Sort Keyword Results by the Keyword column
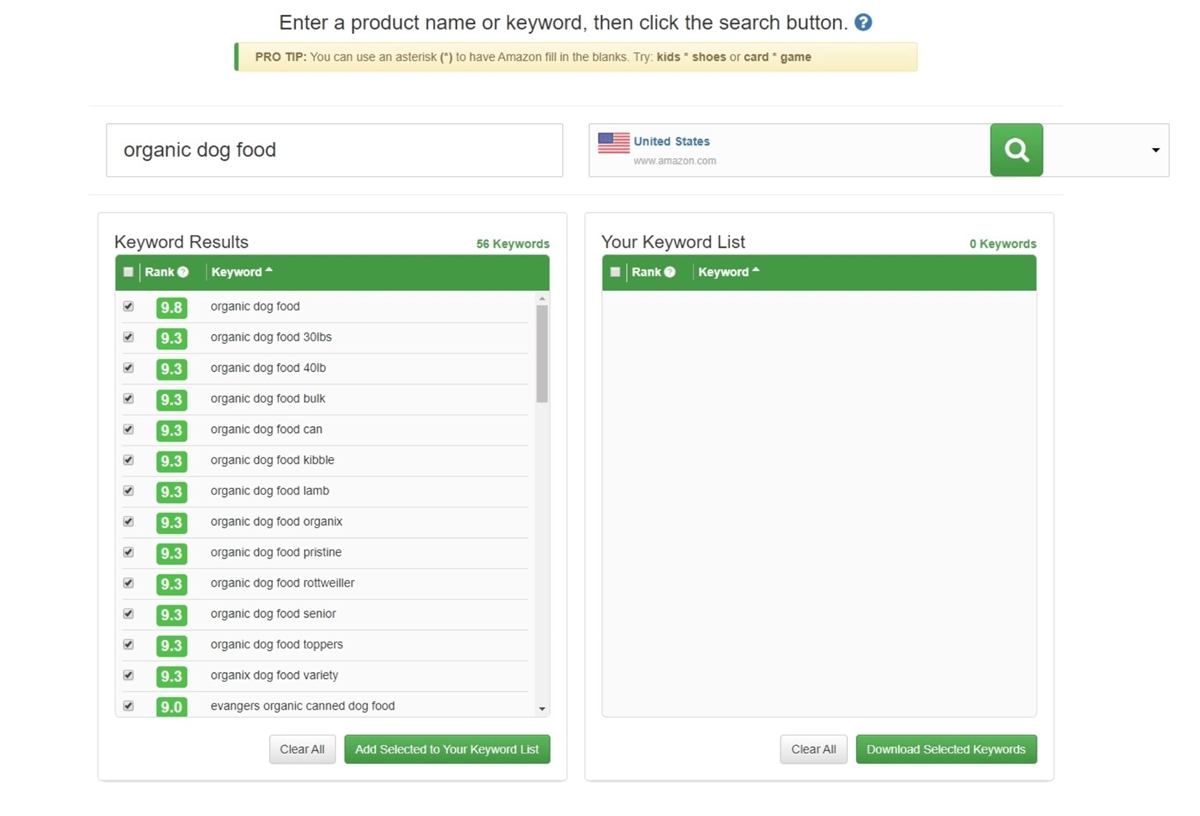1200x816 pixels. (242, 272)
